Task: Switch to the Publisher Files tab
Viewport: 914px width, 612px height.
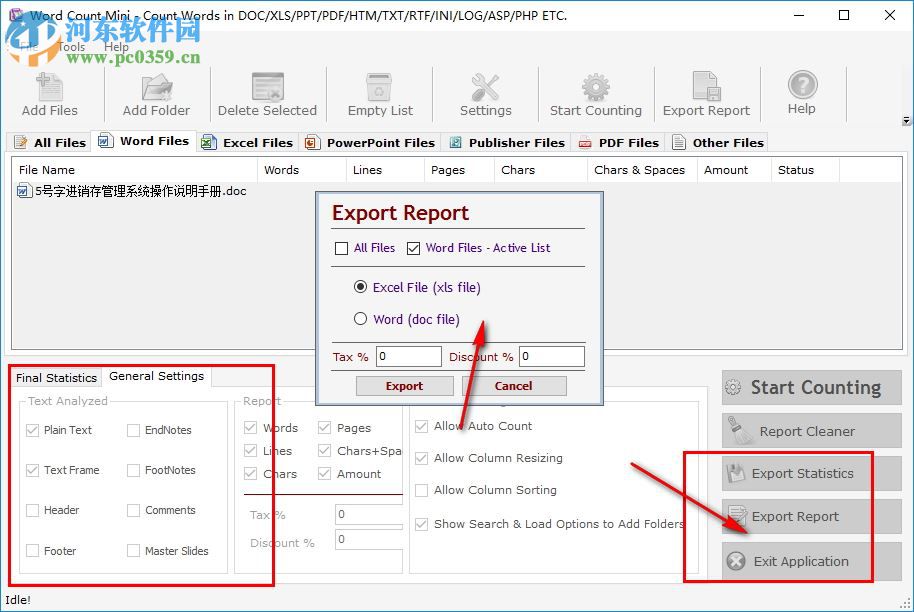Action: pos(506,142)
